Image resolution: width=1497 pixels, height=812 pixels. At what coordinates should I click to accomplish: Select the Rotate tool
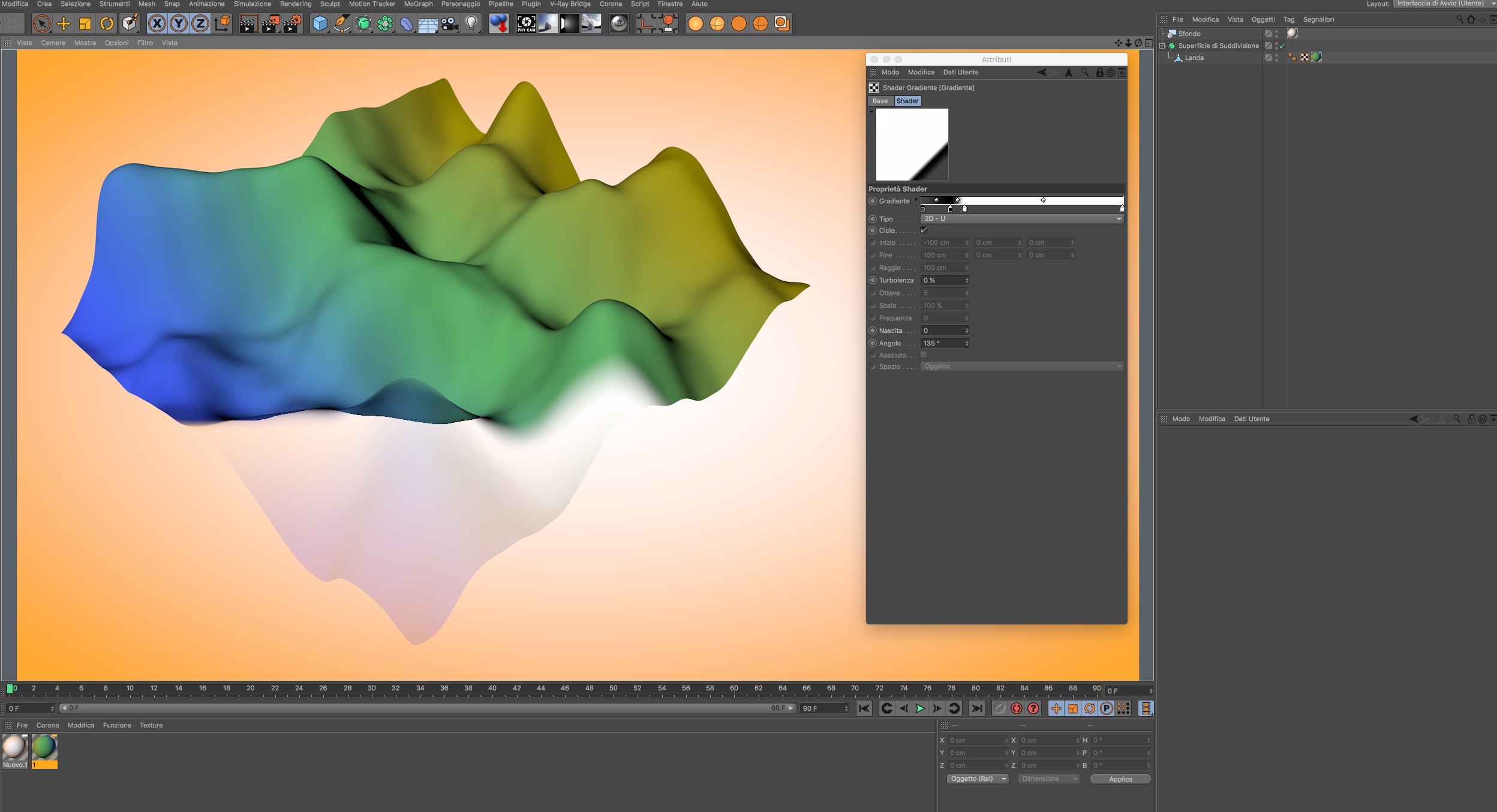click(106, 24)
